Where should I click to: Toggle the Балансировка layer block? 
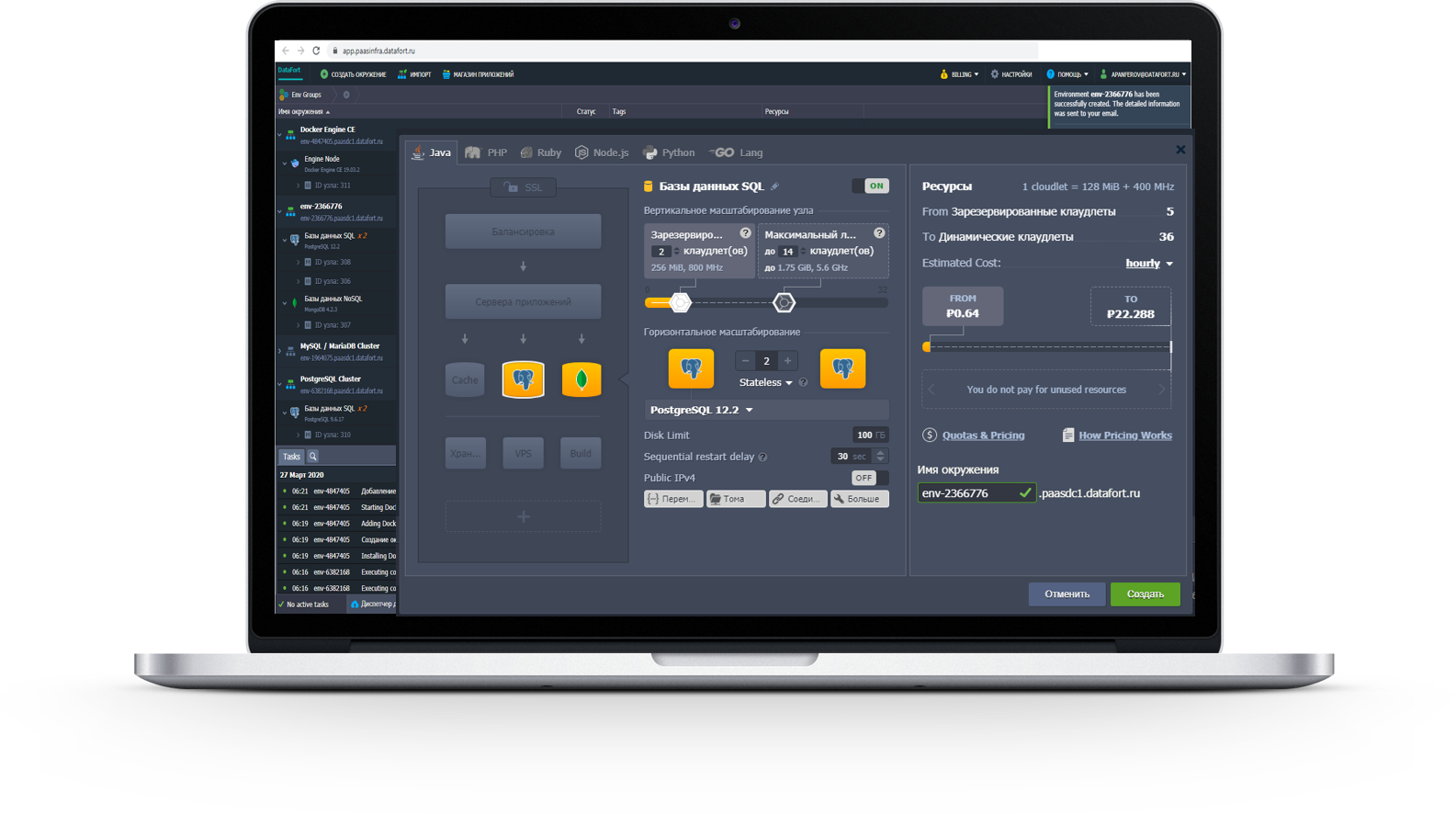pos(523,232)
